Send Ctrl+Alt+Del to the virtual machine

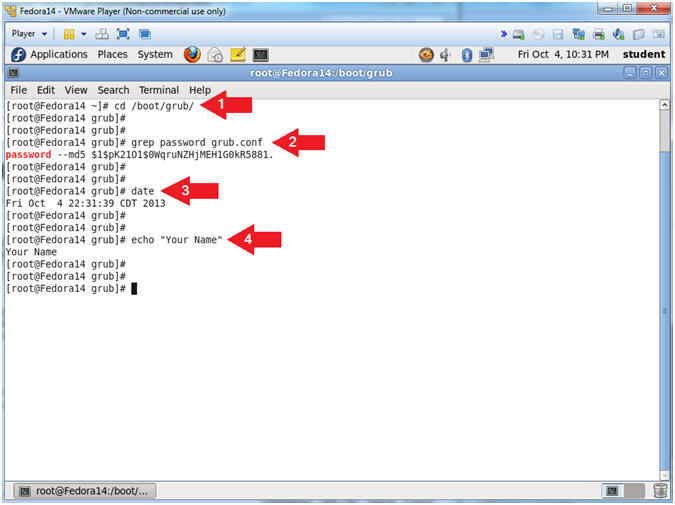click(102, 34)
